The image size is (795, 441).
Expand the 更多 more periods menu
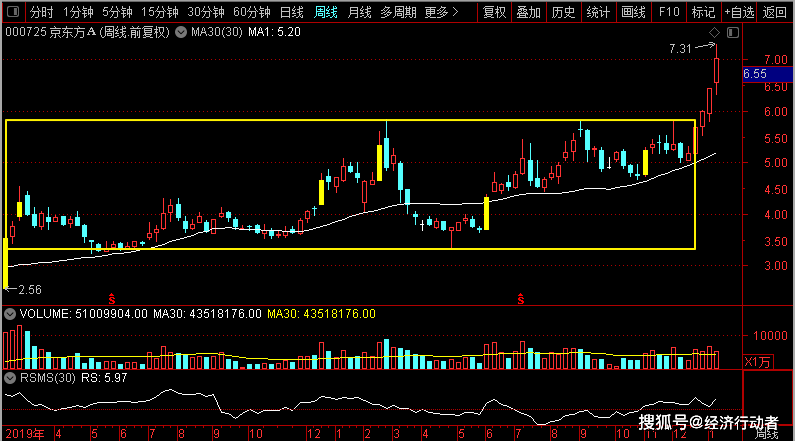click(441, 12)
